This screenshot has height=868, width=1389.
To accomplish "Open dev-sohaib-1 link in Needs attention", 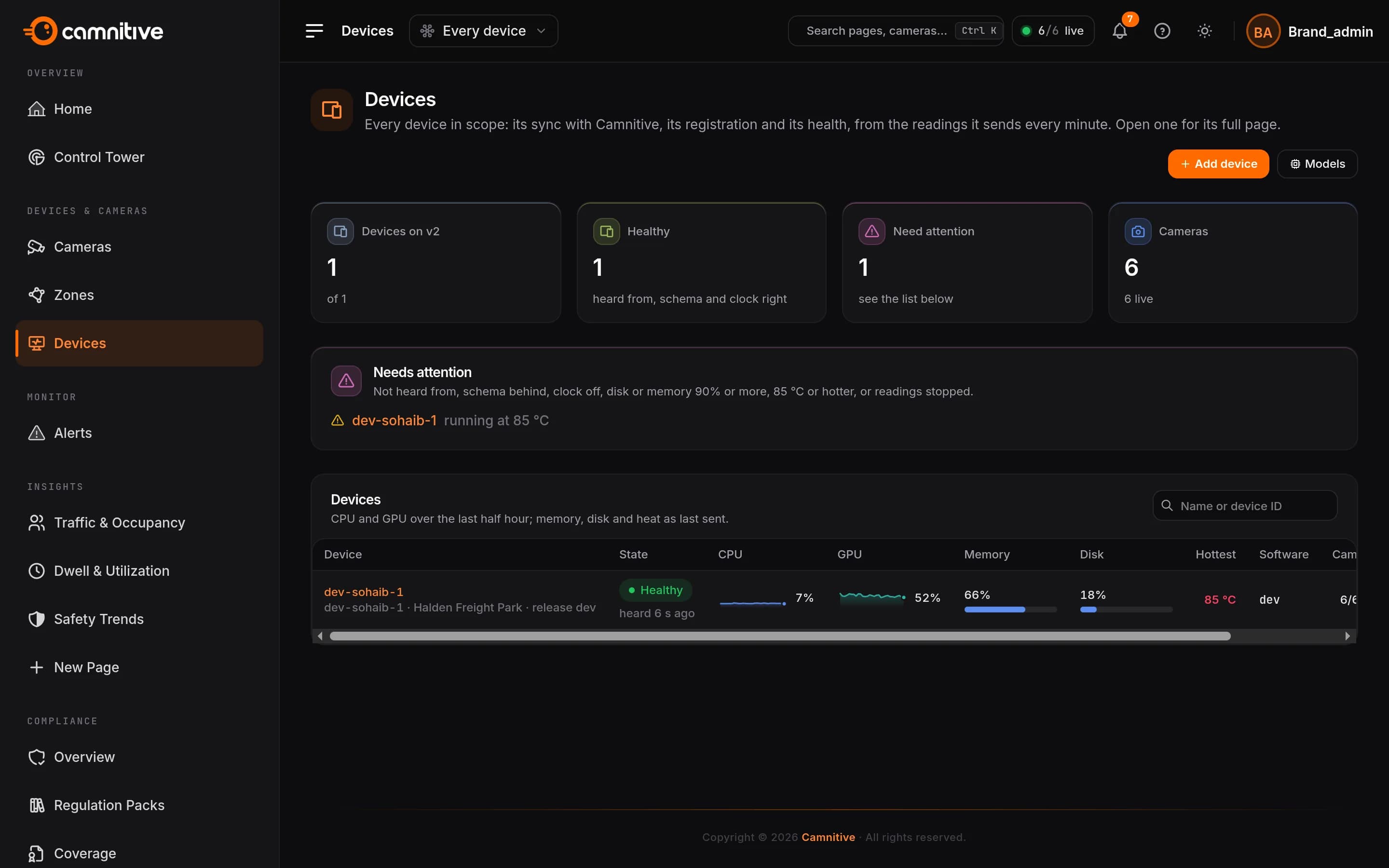I will pyautogui.click(x=394, y=421).
